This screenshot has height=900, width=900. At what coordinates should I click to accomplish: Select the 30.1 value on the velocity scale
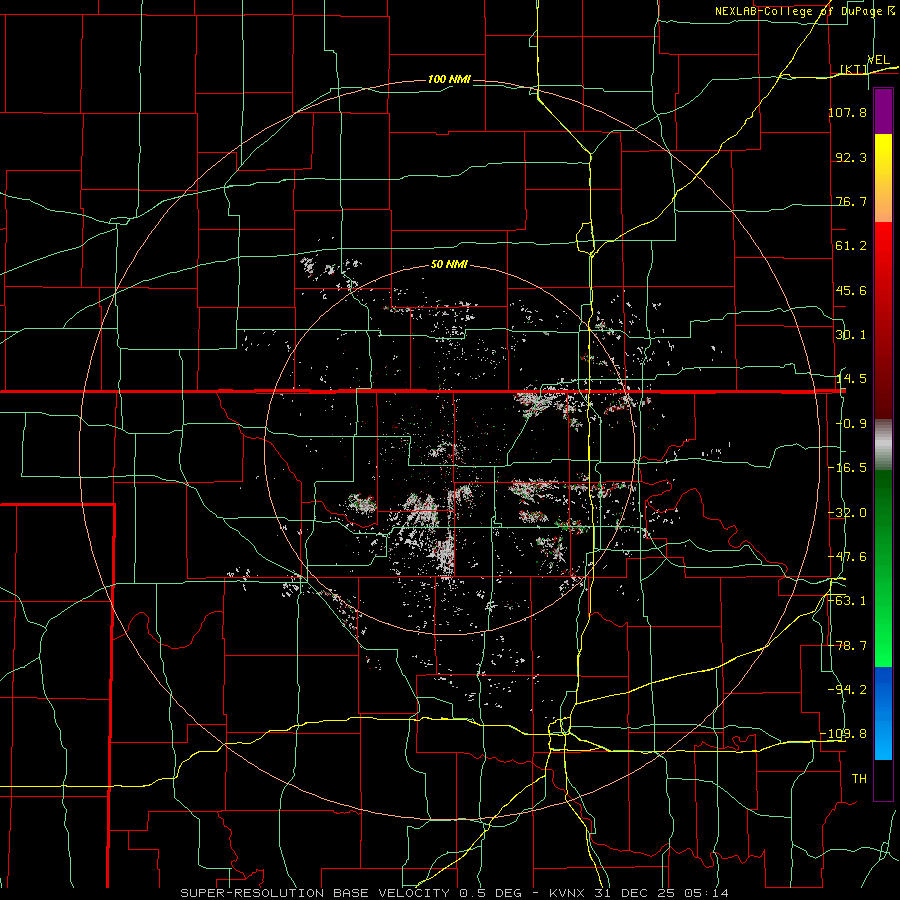click(851, 335)
